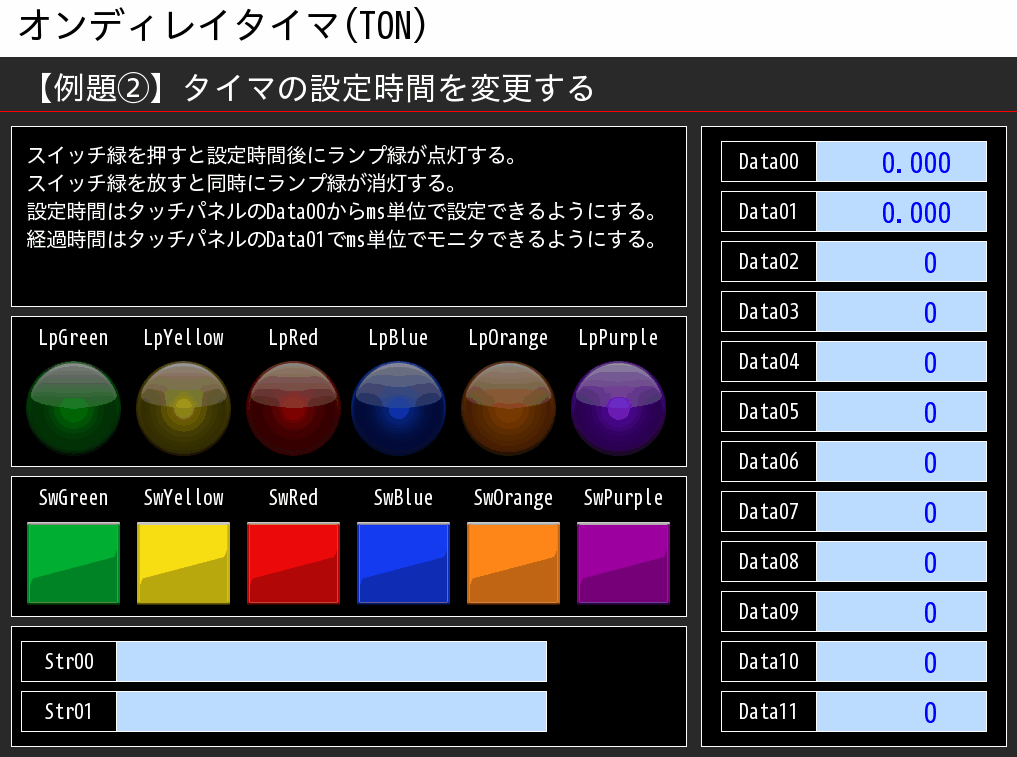Select the Data04 value field

[x=901, y=361]
